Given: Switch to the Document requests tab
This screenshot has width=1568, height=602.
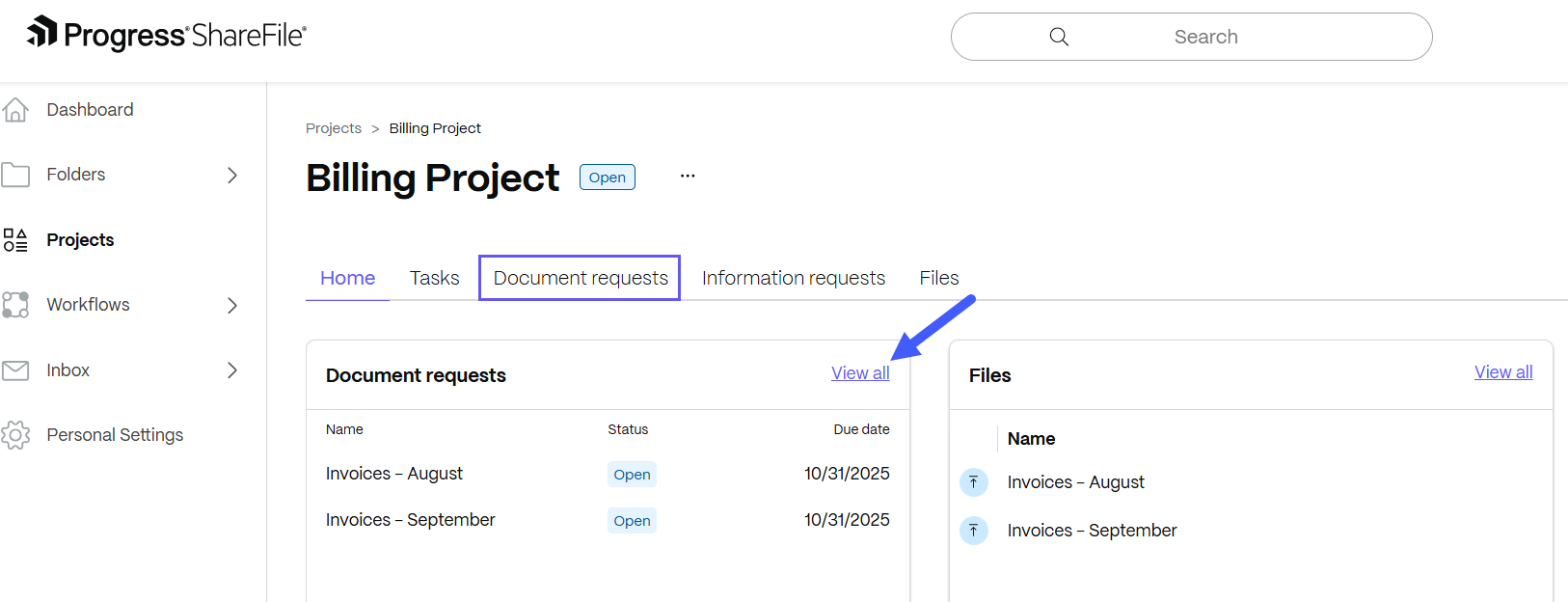Looking at the screenshot, I should tap(580, 278).
